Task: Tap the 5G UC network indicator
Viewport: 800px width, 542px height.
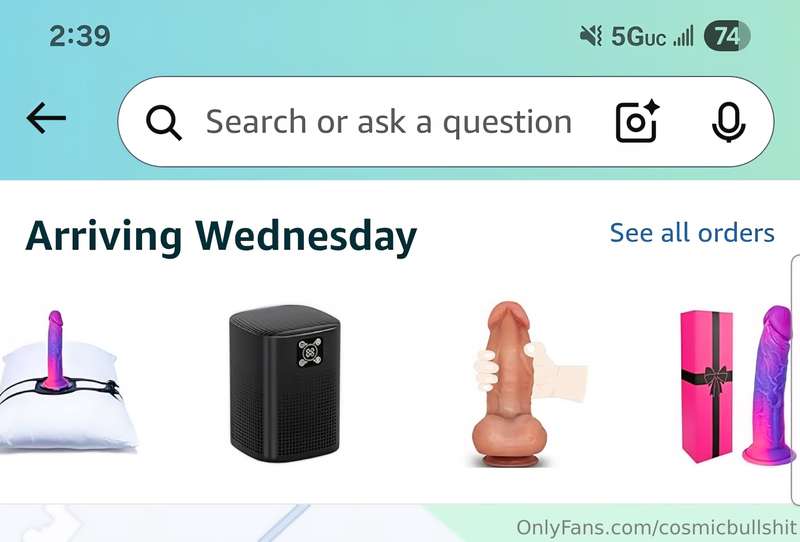Action: 638,37
